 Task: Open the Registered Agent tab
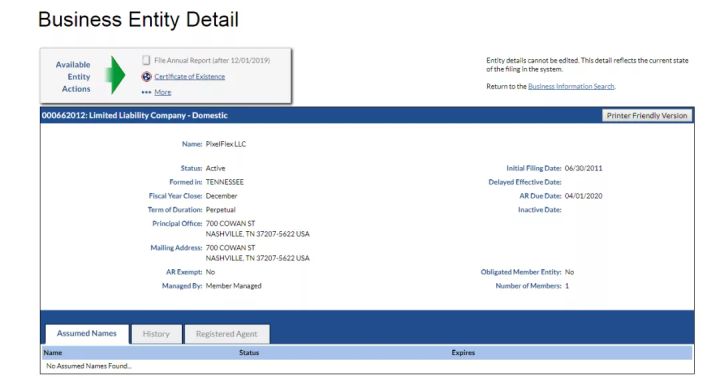pyautogui.click(x=227, y=334)
